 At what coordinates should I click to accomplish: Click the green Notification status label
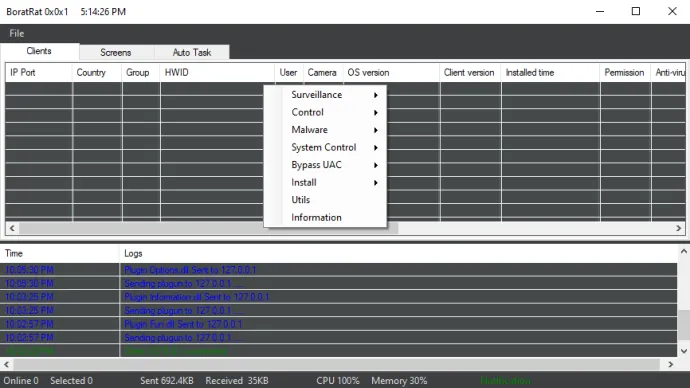[505, 381]
